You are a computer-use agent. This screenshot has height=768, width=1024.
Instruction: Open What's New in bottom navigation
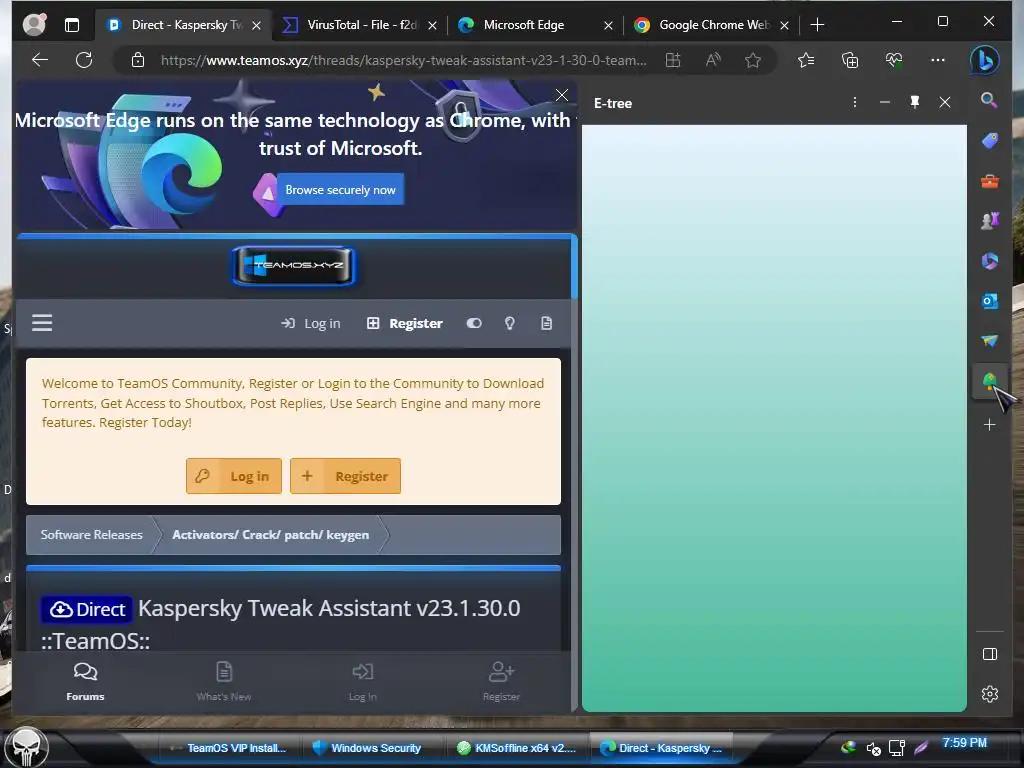(x=224, y=682)
